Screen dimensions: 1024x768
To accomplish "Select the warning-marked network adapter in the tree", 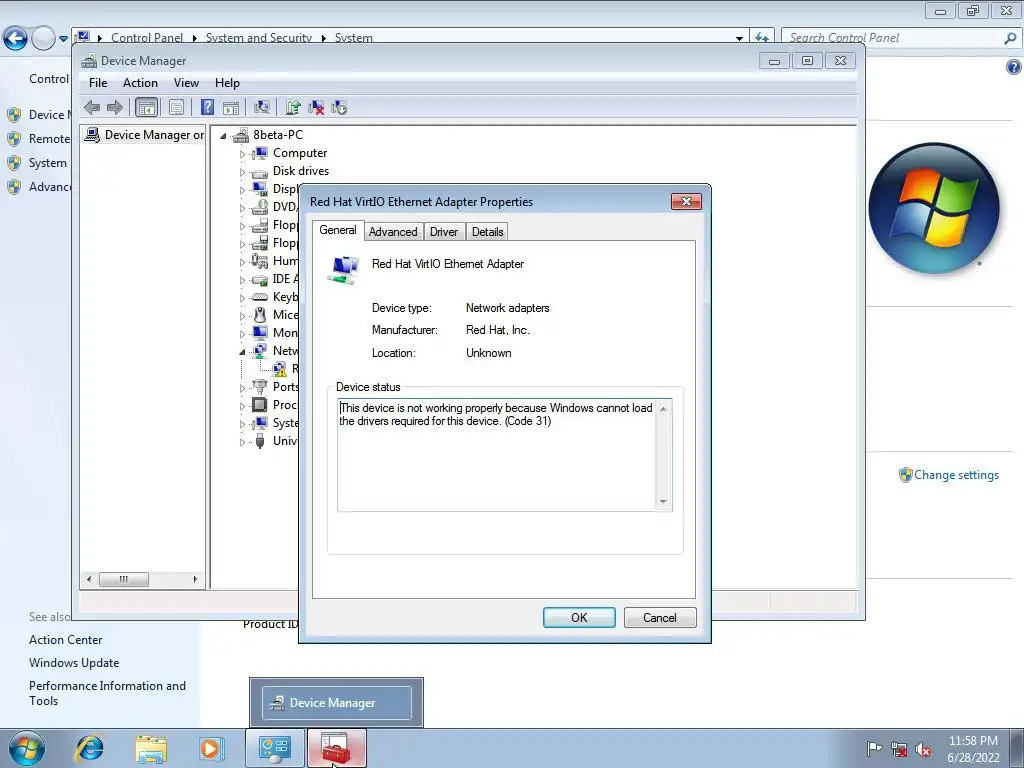I will point(280,369).
